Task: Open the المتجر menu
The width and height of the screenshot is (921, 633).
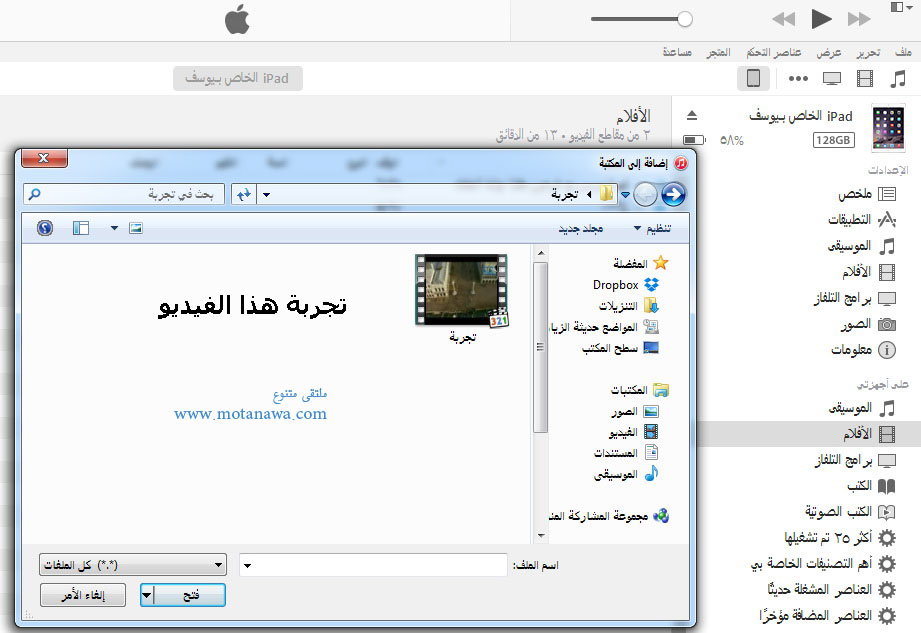Action: click(718, 52)
